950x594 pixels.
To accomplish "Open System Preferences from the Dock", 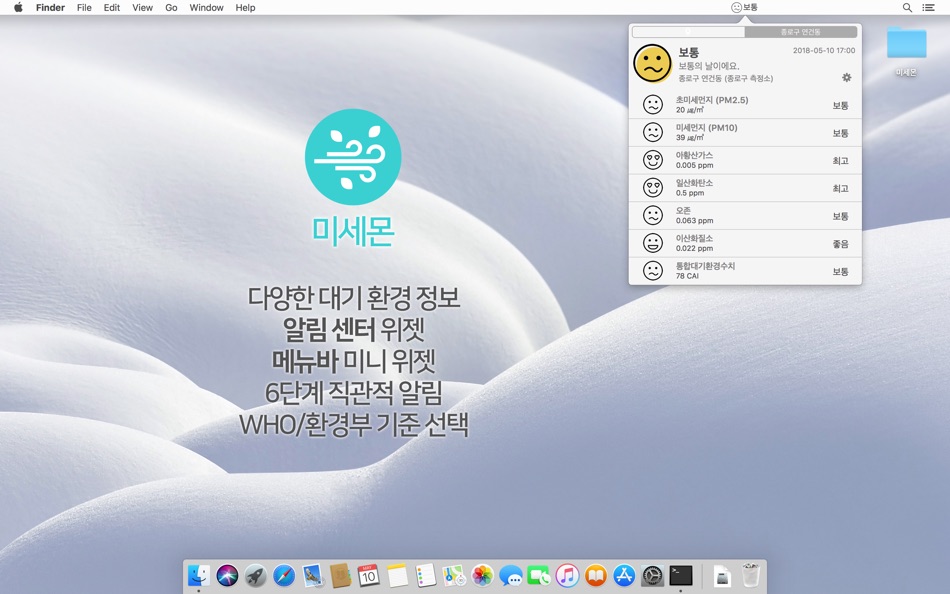I will click(x=653, y=575).
